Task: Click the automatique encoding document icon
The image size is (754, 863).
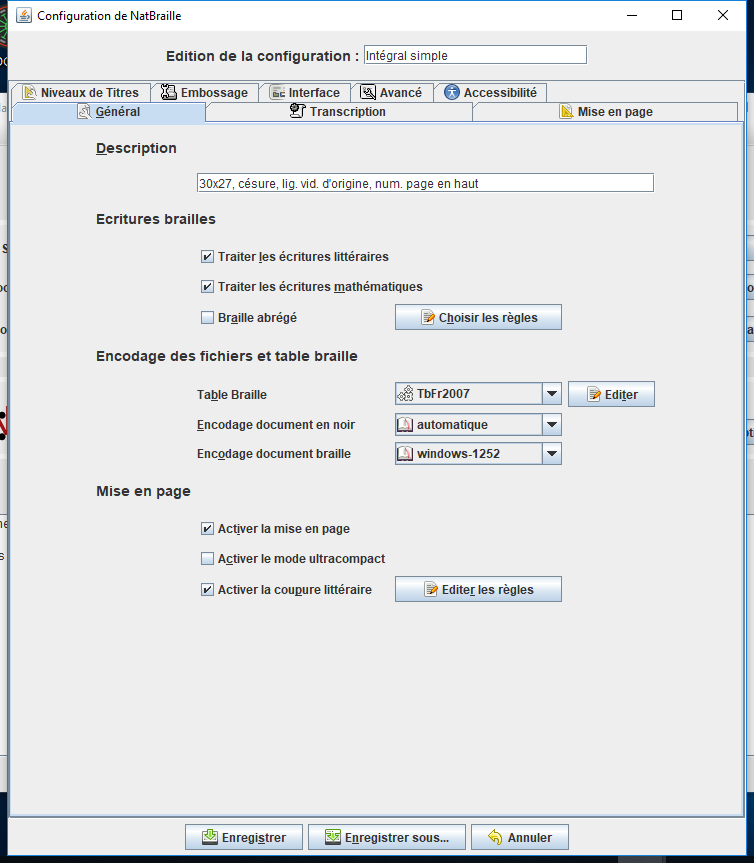Action: [x=405, y=424]
